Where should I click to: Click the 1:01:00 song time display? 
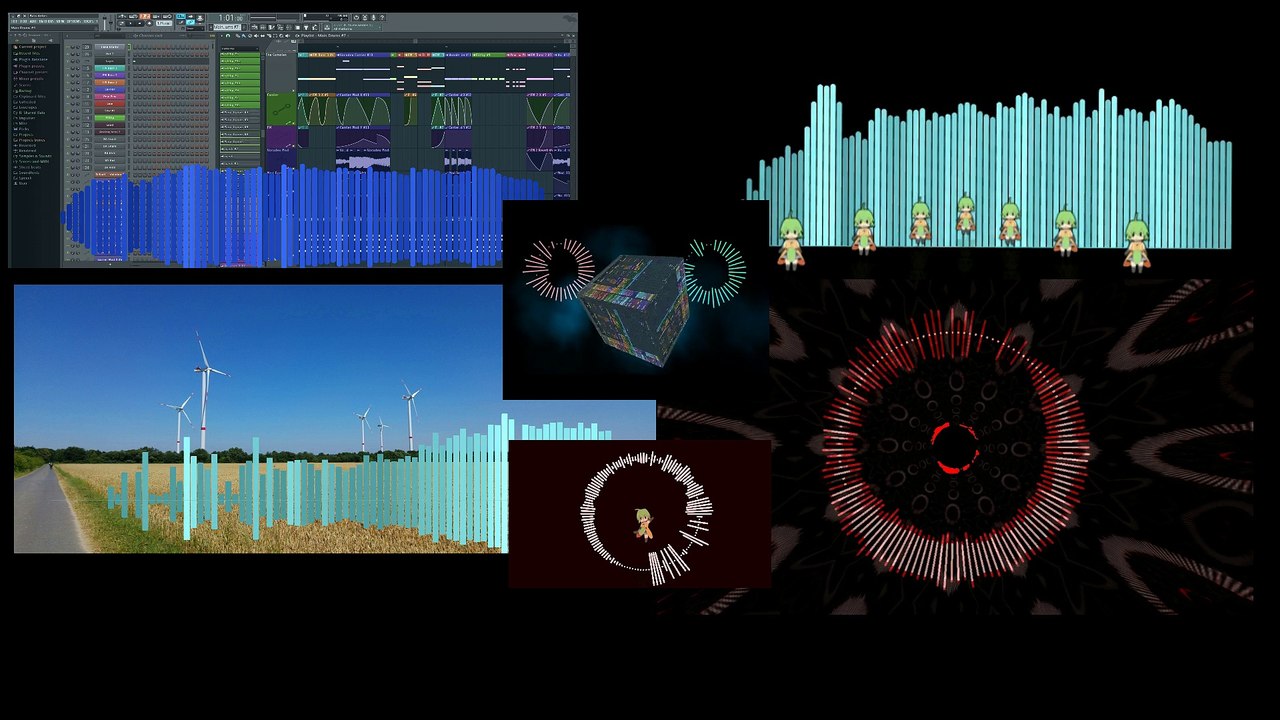(230, 18)
